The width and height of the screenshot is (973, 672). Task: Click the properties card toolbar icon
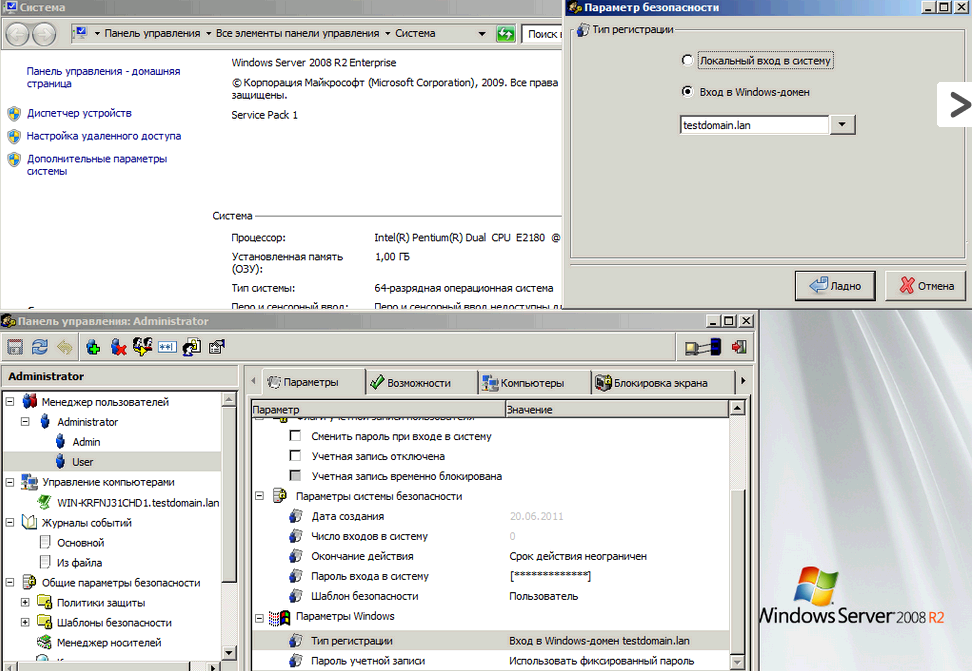[x=217, y=347]
